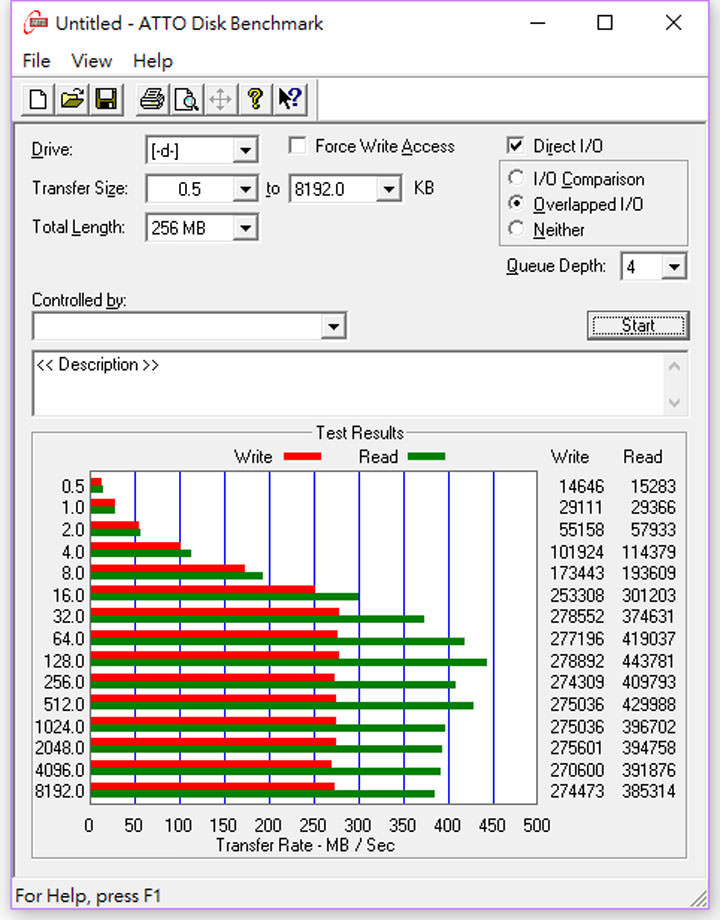Click the yellow question mark About icon
The width and height of the screenshot is (720, 920).
pyautogui.click(x=255, y=99)
